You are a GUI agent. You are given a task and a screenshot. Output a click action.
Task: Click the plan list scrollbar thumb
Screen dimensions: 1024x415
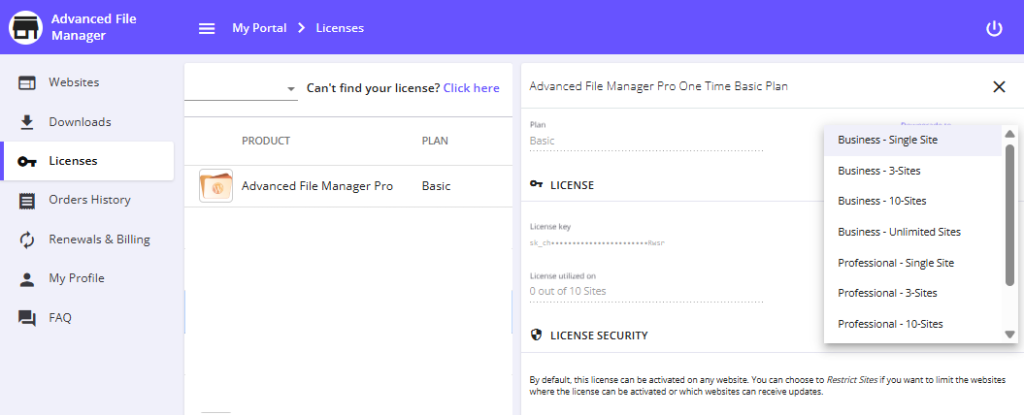1010,215
